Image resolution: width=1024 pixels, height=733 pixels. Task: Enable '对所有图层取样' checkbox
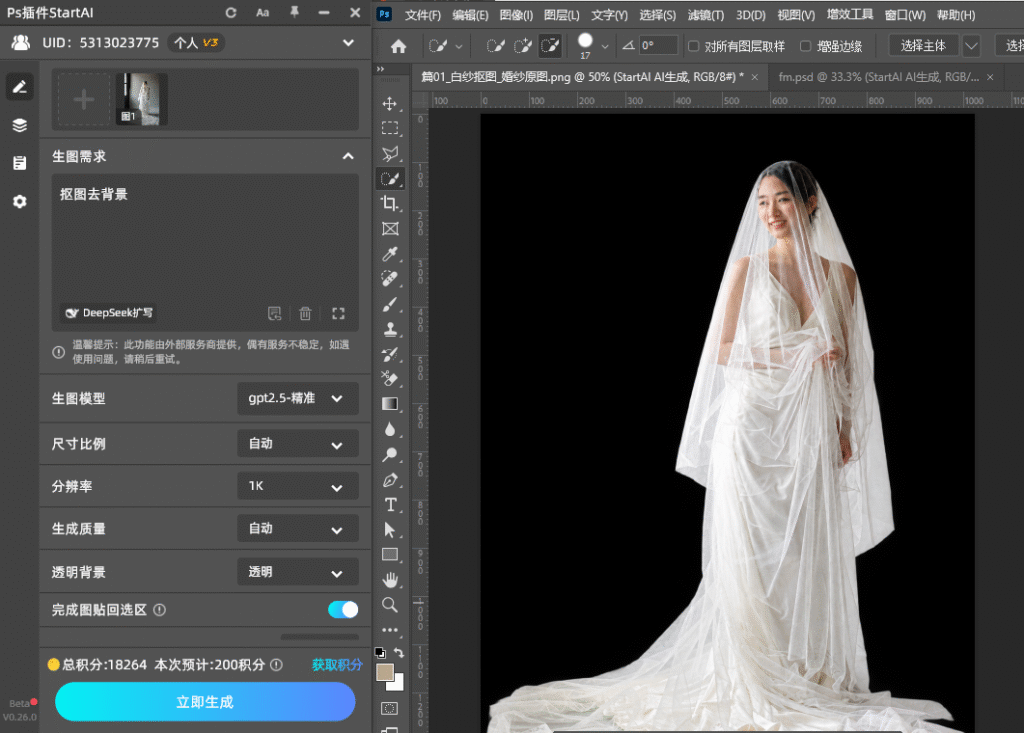(x=694, y=46)
